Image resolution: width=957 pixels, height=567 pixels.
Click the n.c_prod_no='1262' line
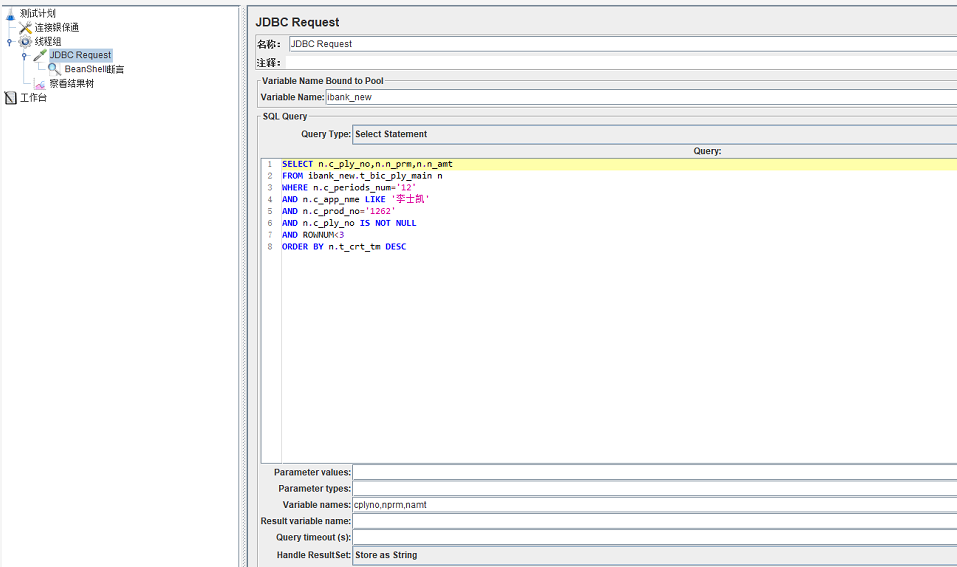pyautogui.click(x=338, y=211)
